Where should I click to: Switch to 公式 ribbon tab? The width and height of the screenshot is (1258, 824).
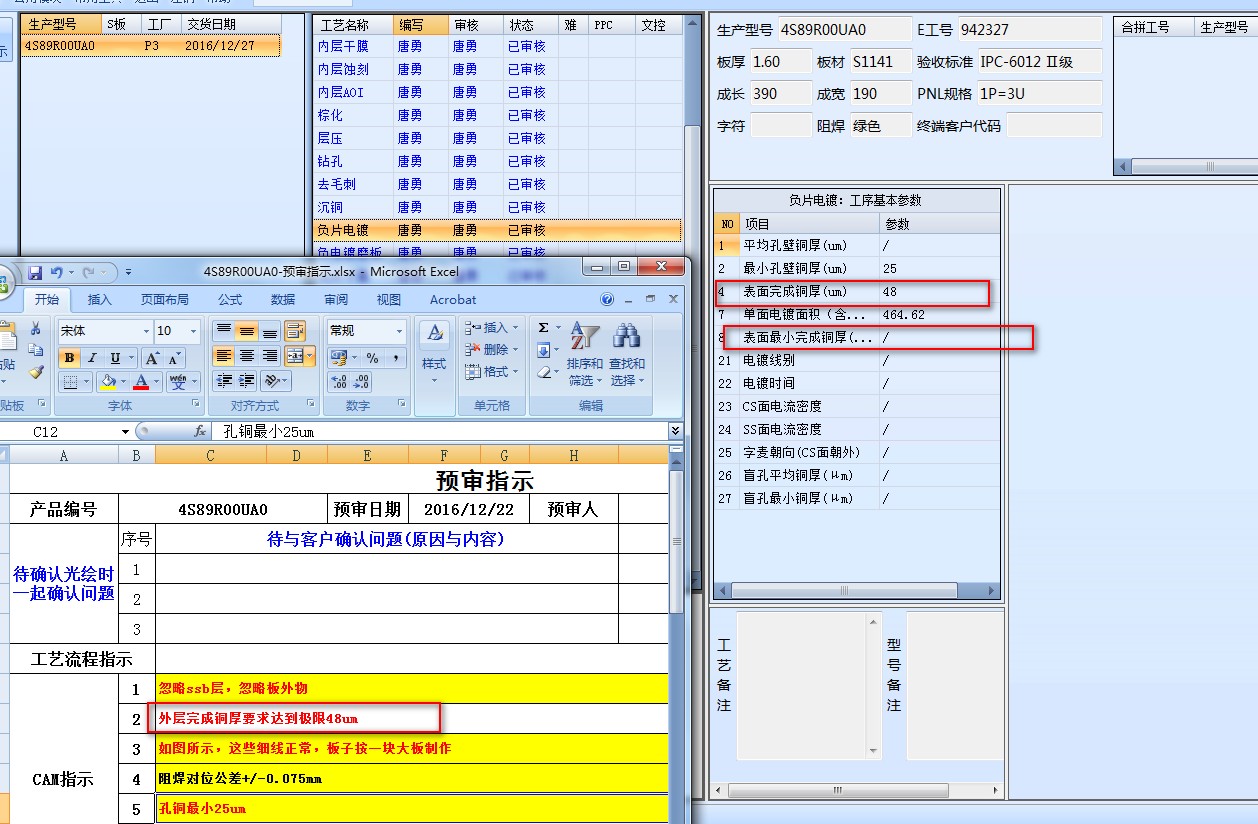tap(230, 299)
